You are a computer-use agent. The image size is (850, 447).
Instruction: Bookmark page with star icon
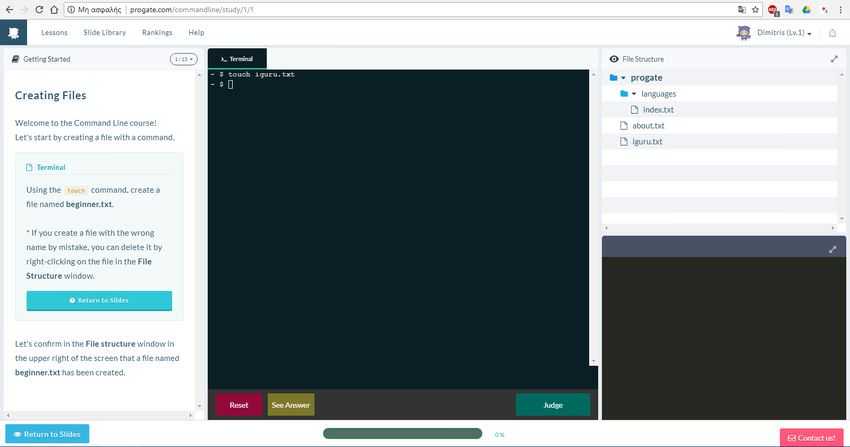pyautogui.click(x=755, y=10)
